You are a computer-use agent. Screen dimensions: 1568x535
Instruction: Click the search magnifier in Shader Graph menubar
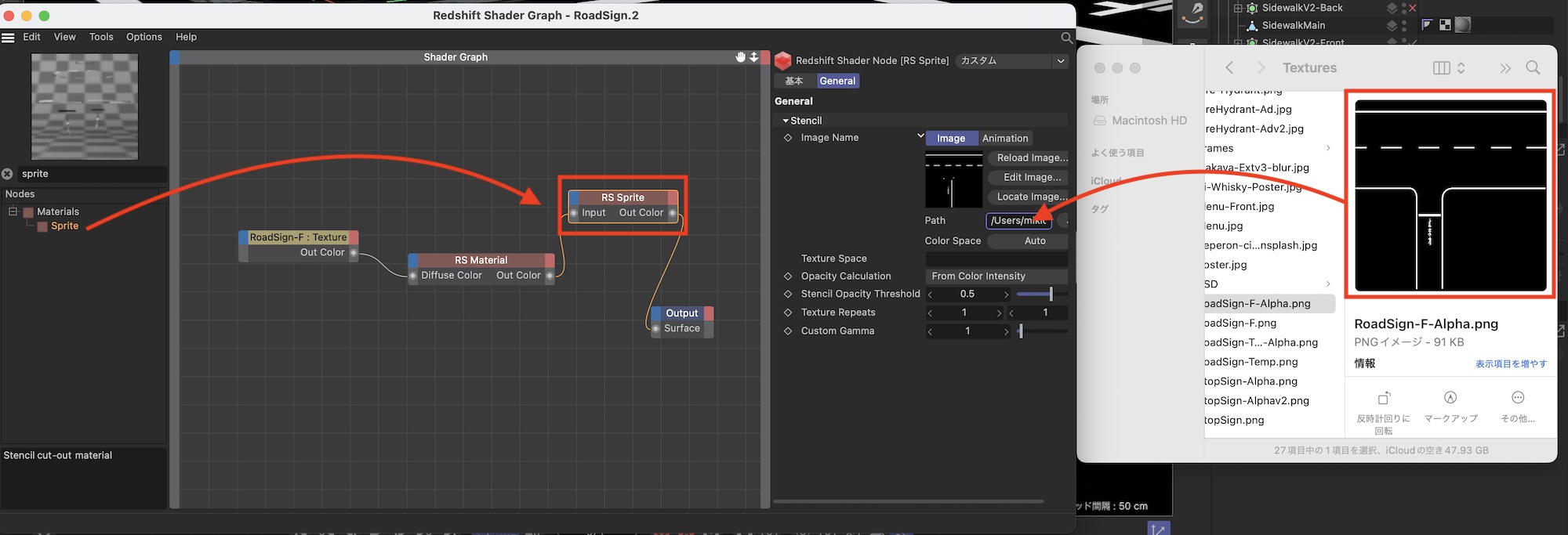point(1066,38)
